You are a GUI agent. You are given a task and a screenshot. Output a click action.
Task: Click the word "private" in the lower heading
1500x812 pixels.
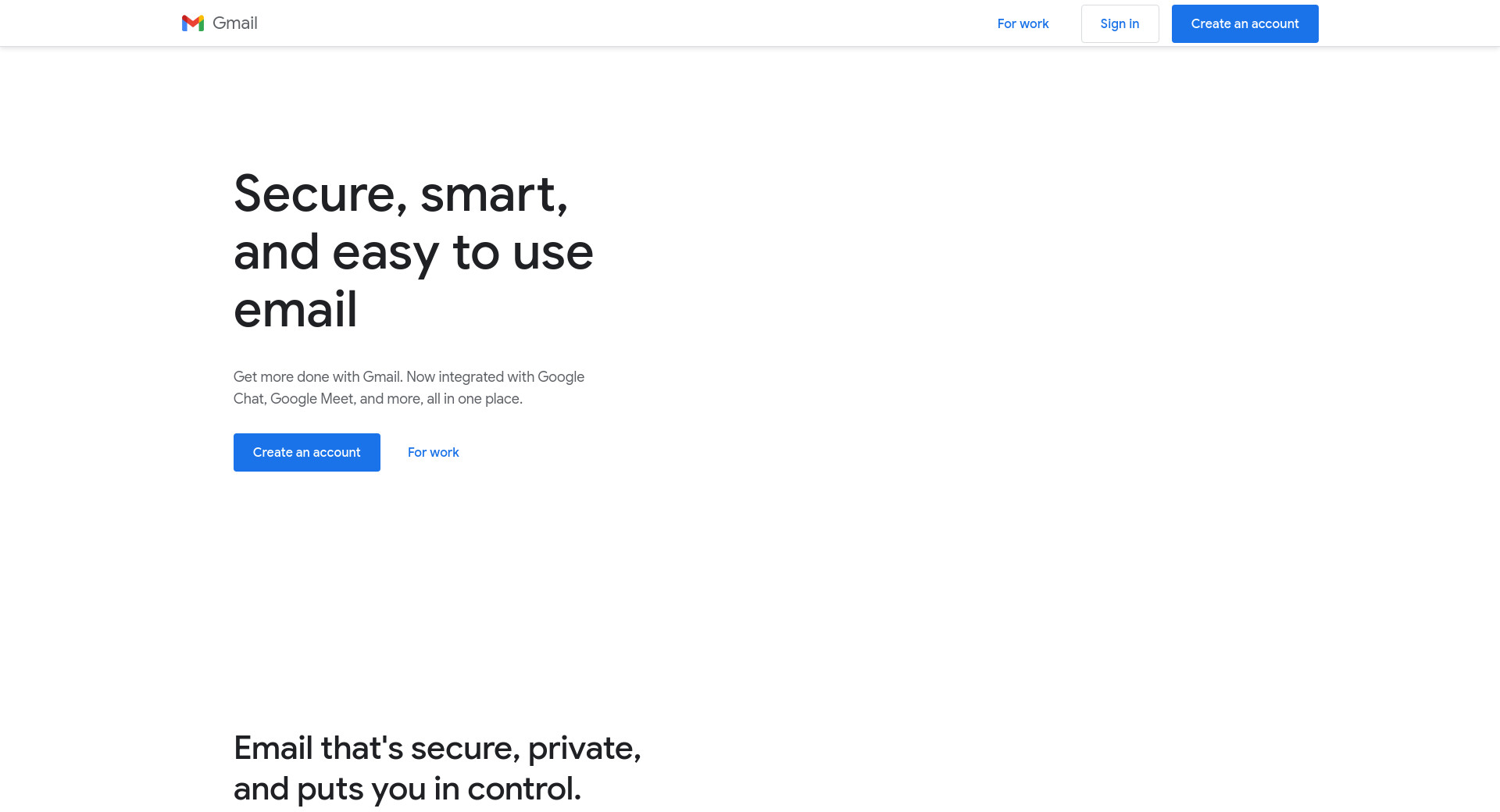point(580,748)
